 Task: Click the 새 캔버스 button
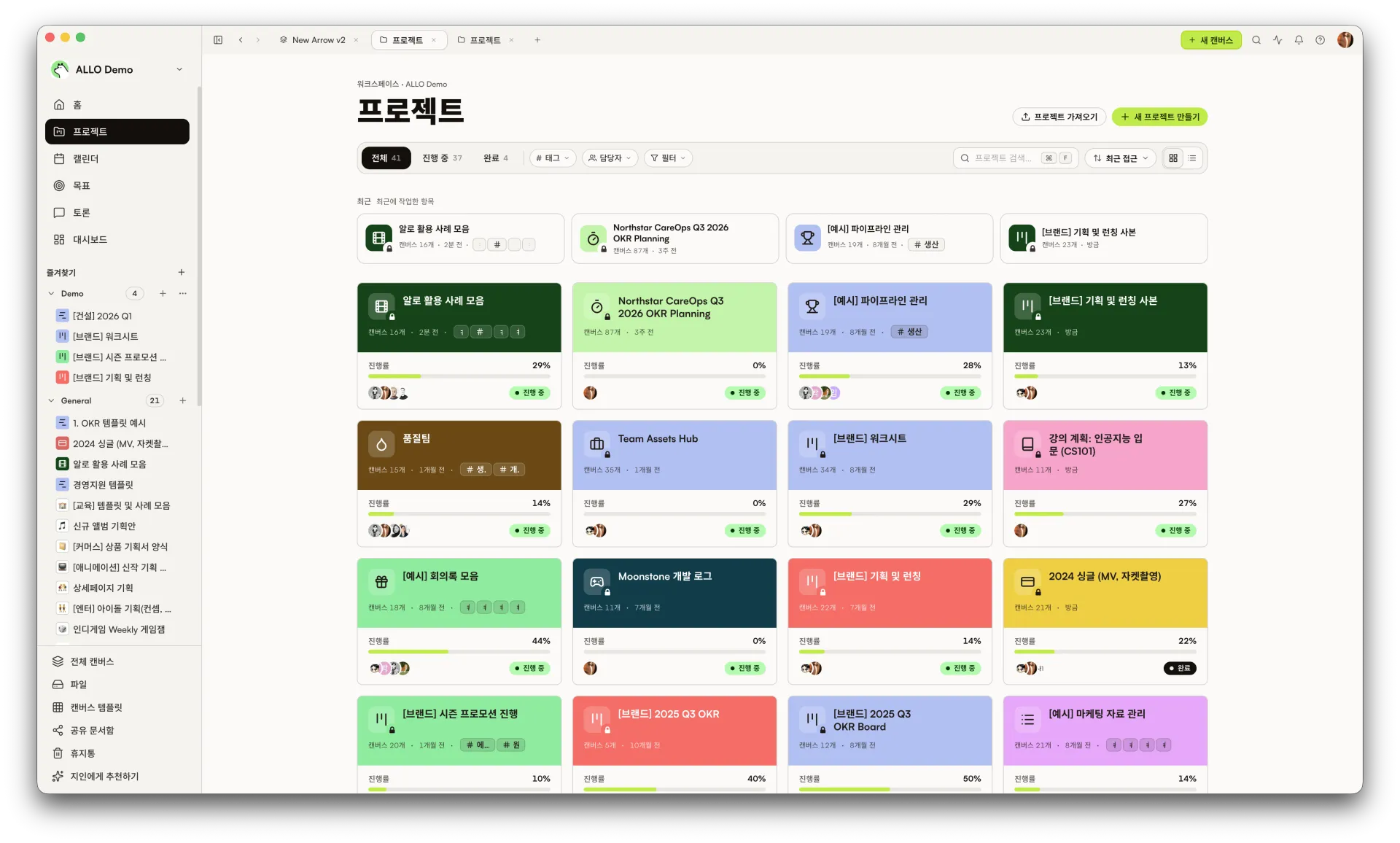pyautogui.click(x=1210, y=40)
